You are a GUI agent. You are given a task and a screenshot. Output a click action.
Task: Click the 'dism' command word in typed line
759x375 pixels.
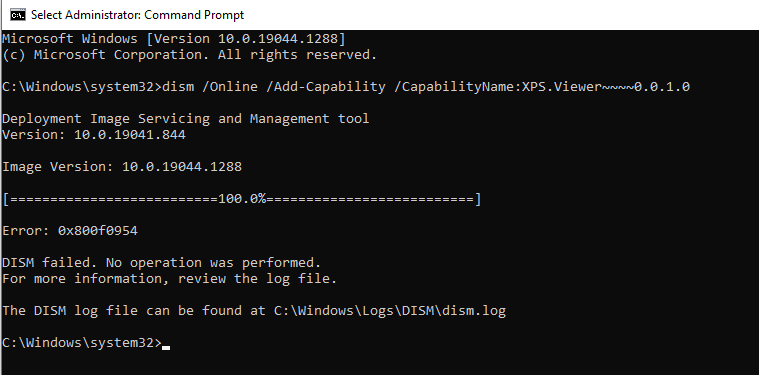(x=178, y=87)
